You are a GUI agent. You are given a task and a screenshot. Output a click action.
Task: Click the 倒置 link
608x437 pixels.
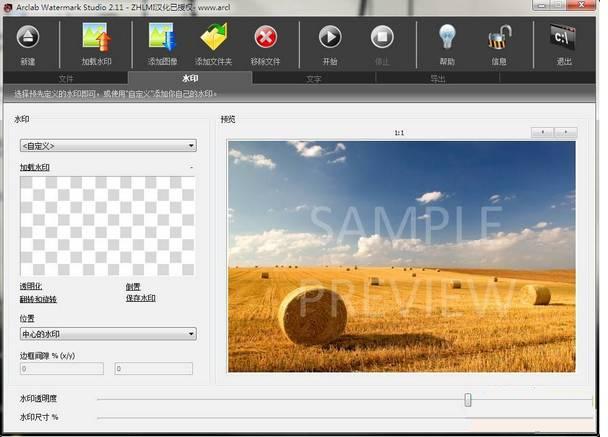coord(133,287)
